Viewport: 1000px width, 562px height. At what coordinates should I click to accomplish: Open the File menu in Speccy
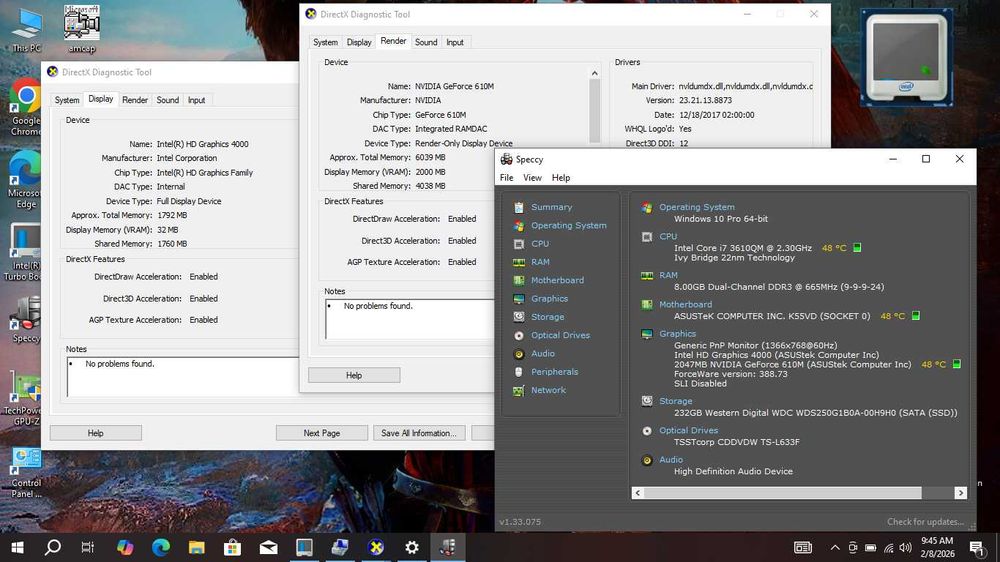(x=506, y=178)
